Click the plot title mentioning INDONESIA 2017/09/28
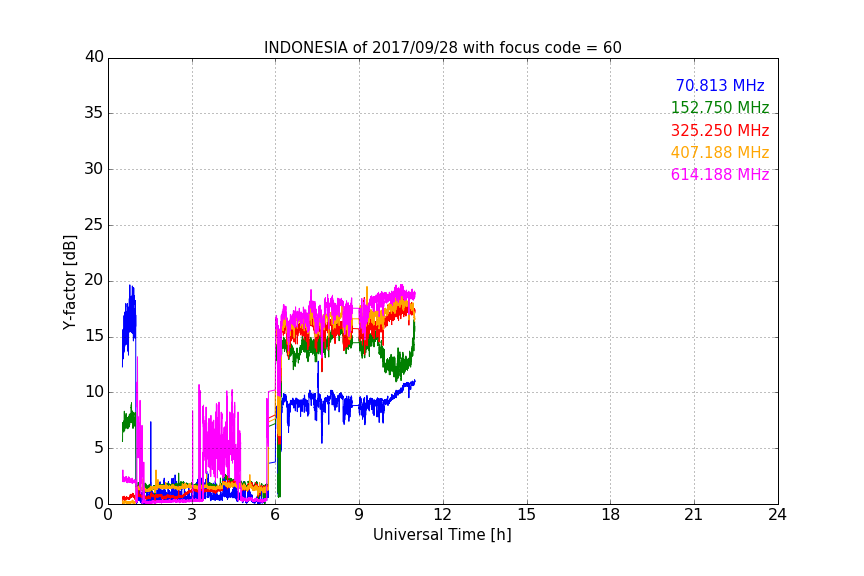 click(x=442, y=48)
